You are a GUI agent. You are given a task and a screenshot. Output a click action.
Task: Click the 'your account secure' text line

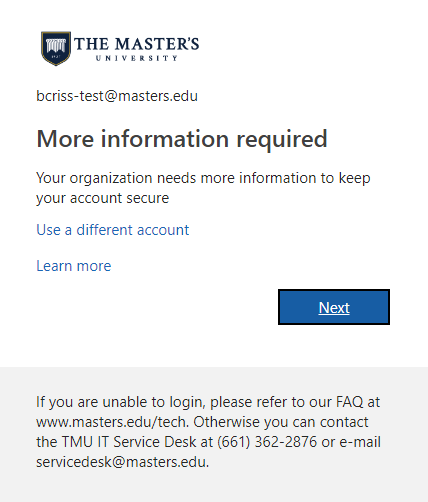click(103, 198)
